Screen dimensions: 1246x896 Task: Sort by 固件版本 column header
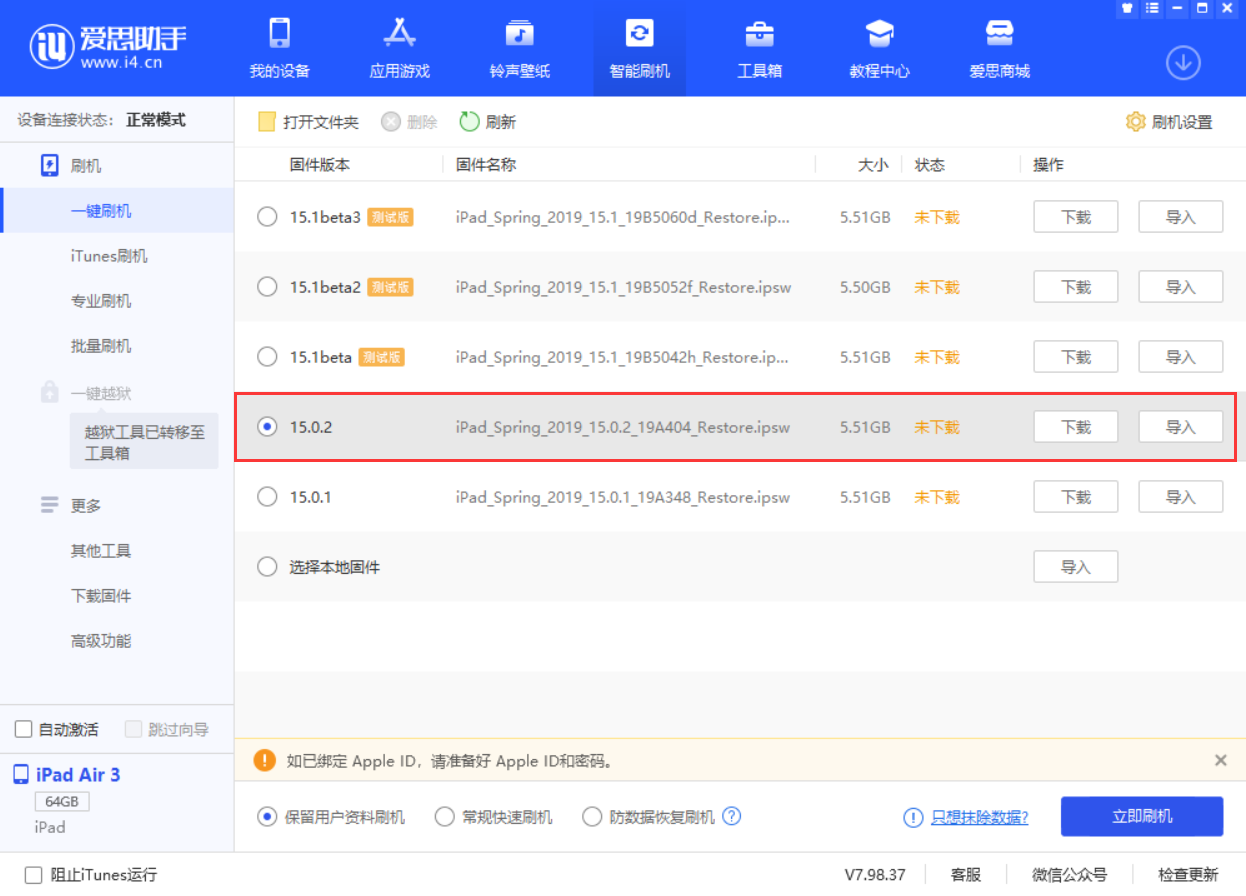pyautogui.click(x=320, y=165)
